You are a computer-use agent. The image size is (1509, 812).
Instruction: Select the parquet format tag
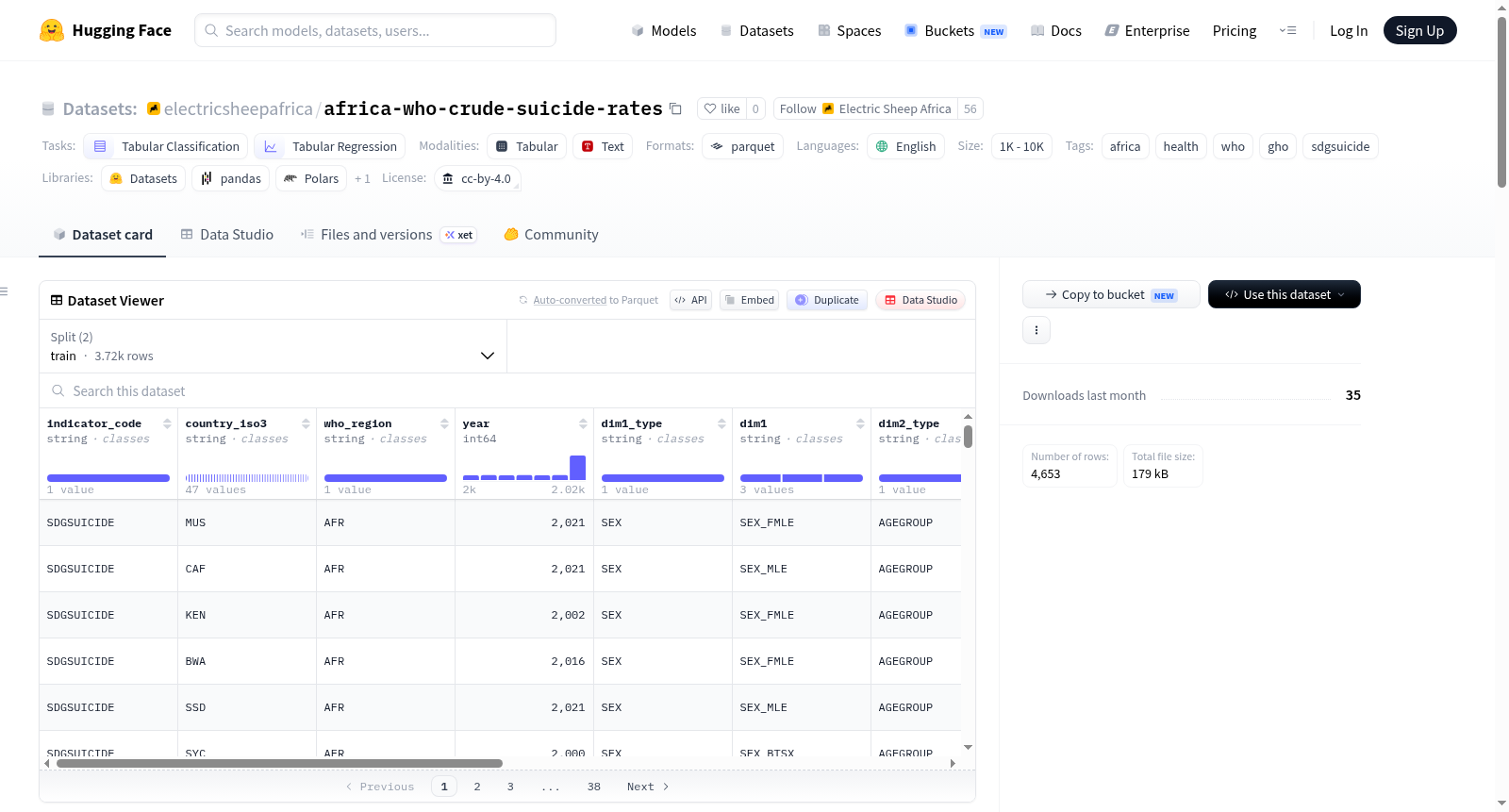click(x=742, y=146)
